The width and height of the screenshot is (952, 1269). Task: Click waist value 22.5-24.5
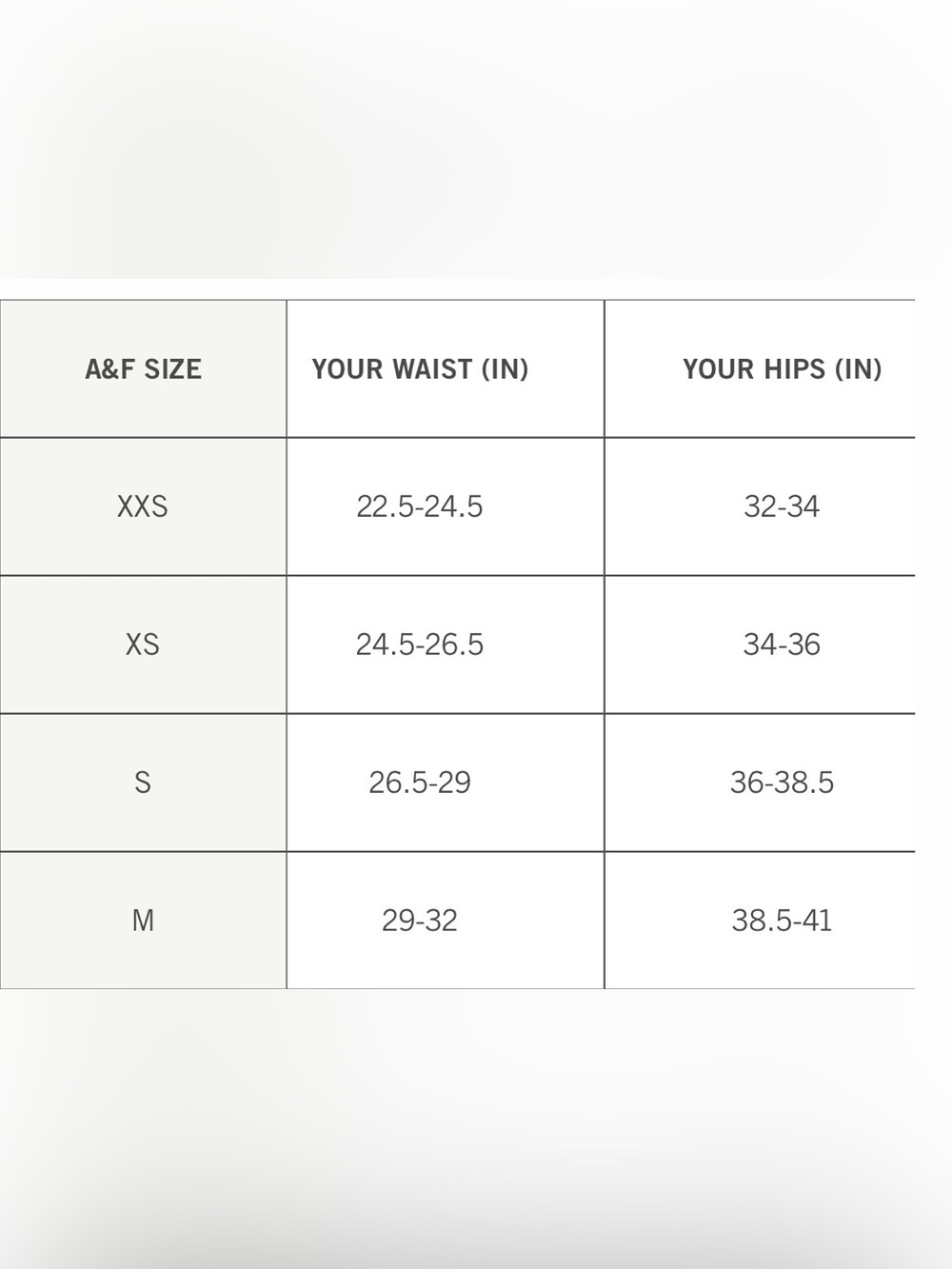pyautogui.click(x=420, y=506)
